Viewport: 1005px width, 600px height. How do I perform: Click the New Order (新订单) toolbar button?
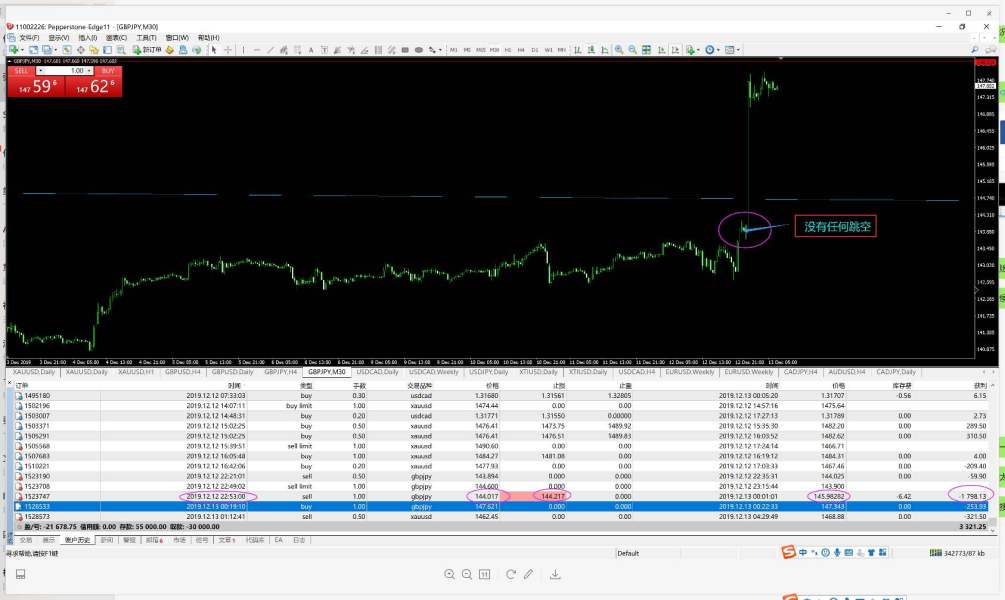[147, 49]
